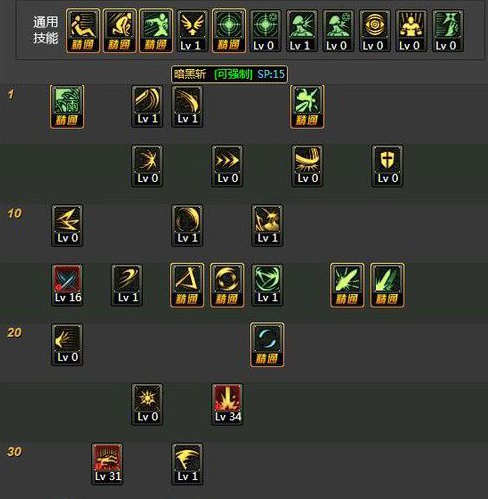The height and width of the screenshot is (499, 488).
Task: Select the golden sweeping slash skill in level 30 row
Action: pyautogui.click(x=187, y=464)
